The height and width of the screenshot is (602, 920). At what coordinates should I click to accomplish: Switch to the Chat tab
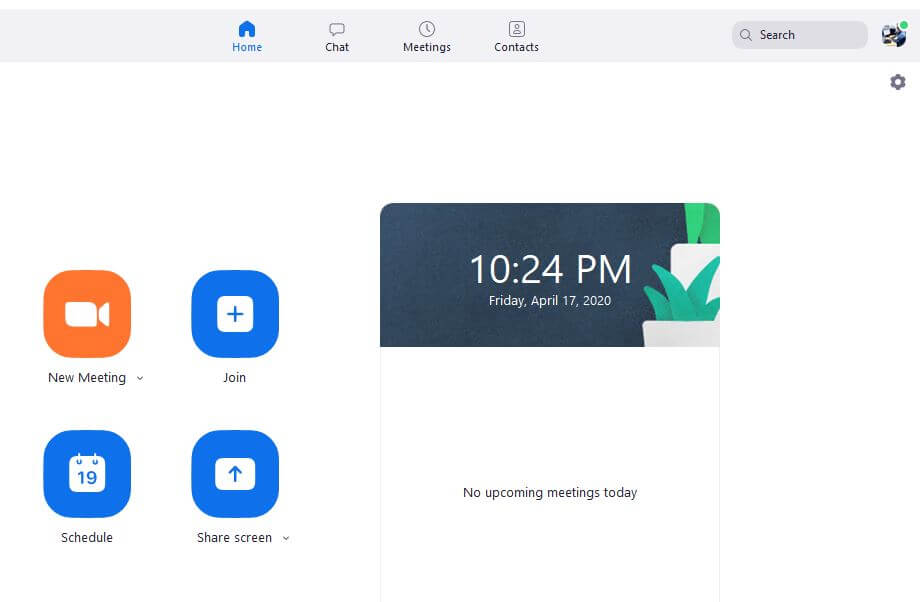point(337,37)
